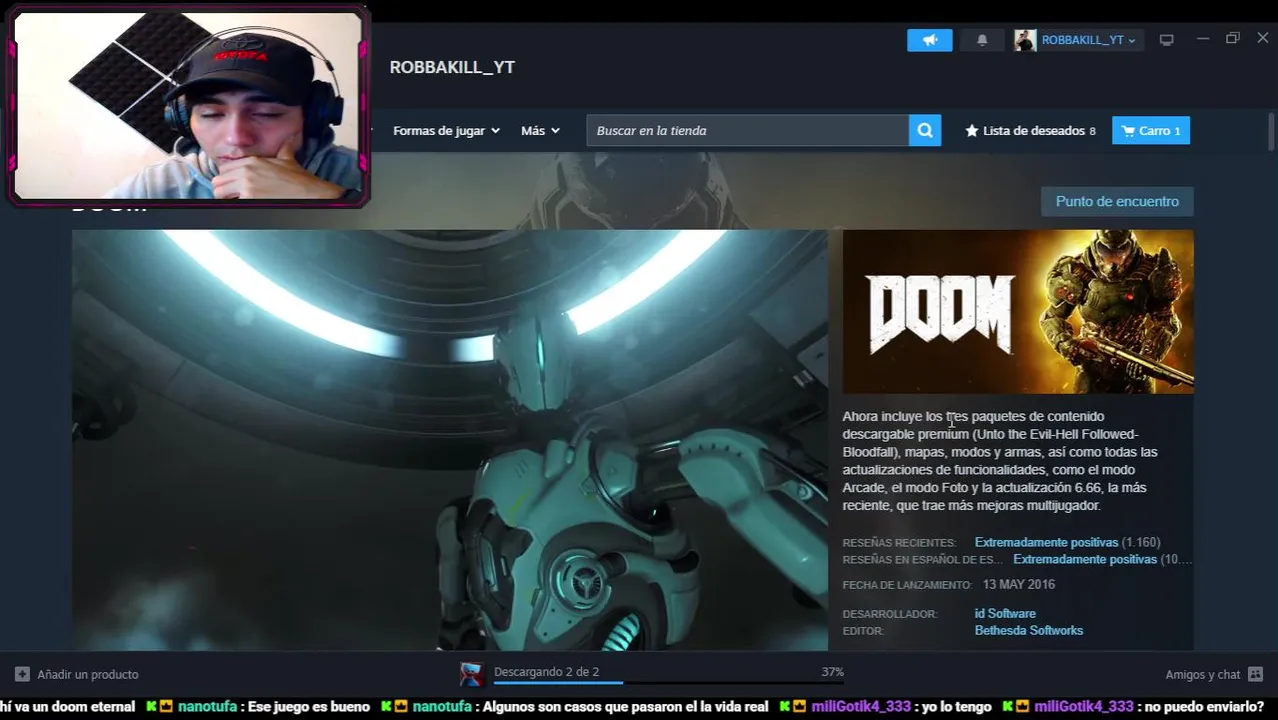Click the friends chat icon

tap(1256, 674)
